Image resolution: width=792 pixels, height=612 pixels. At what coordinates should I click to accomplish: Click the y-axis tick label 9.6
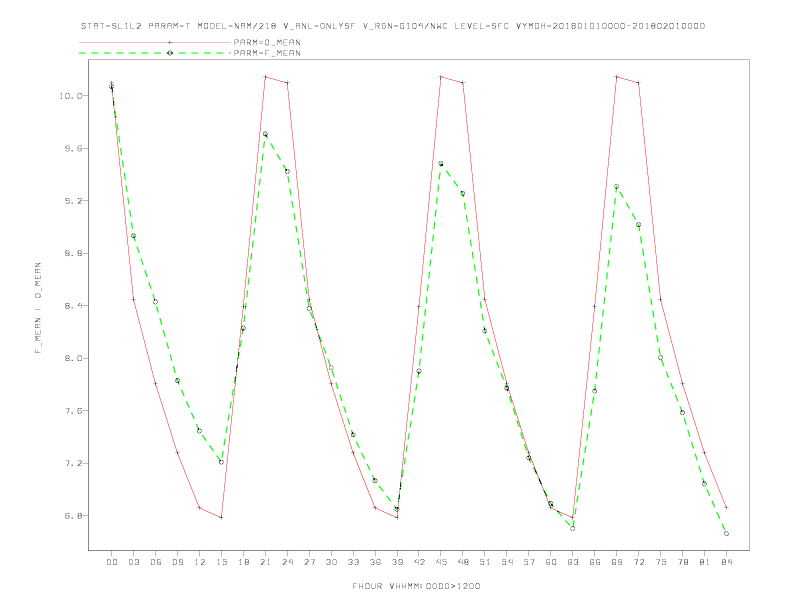coord(74,148)
